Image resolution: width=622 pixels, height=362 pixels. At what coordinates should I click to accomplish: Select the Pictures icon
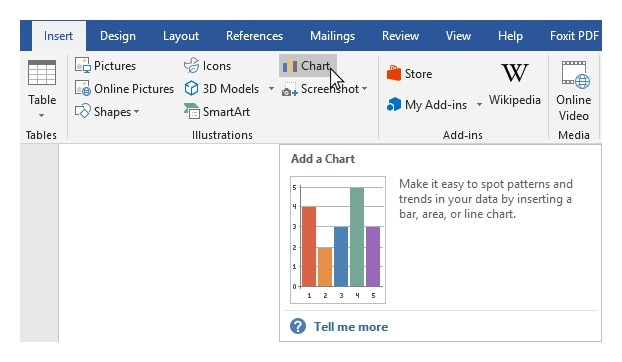tap(83, 65)
